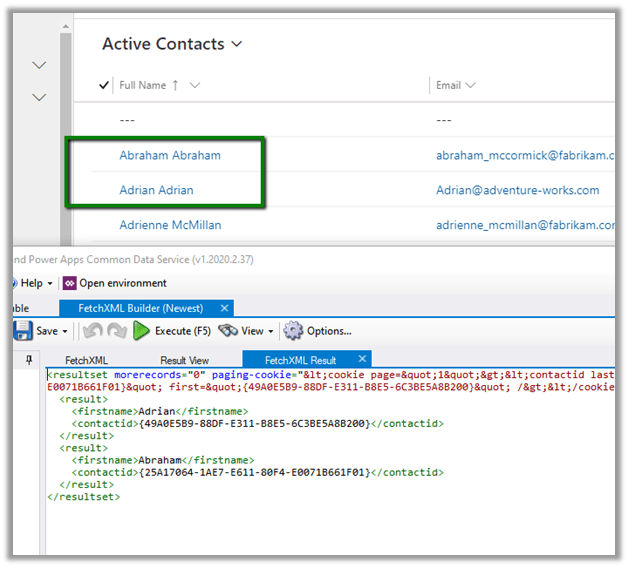628x568 pixels.
Task: Close the FetchXML Builder (Newest) tab
Action: coord(225,308)
